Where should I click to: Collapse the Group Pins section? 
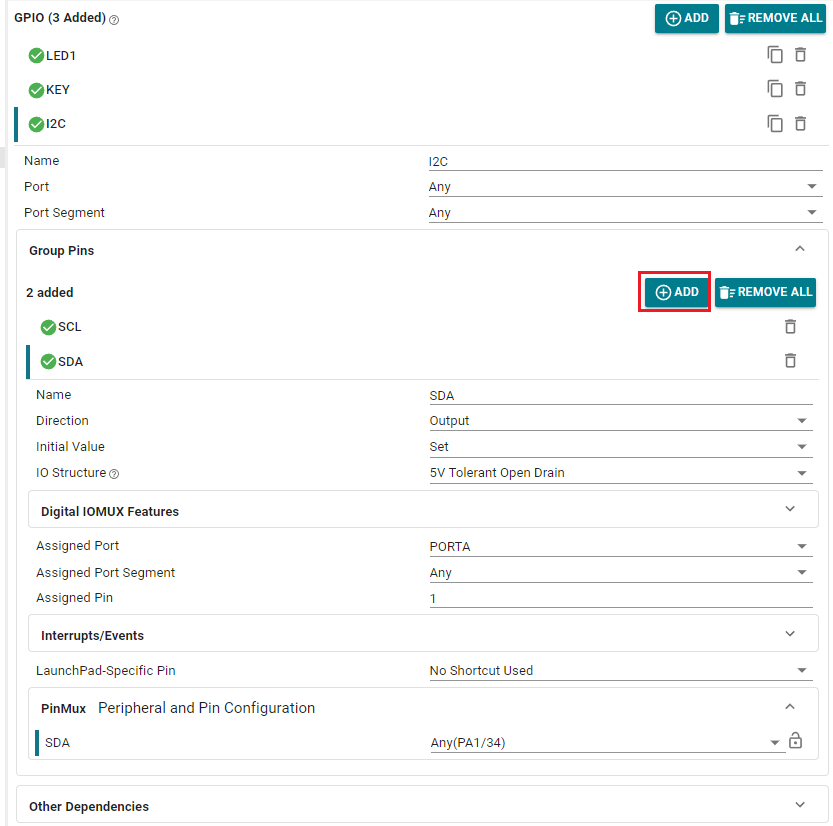(798, 250)
